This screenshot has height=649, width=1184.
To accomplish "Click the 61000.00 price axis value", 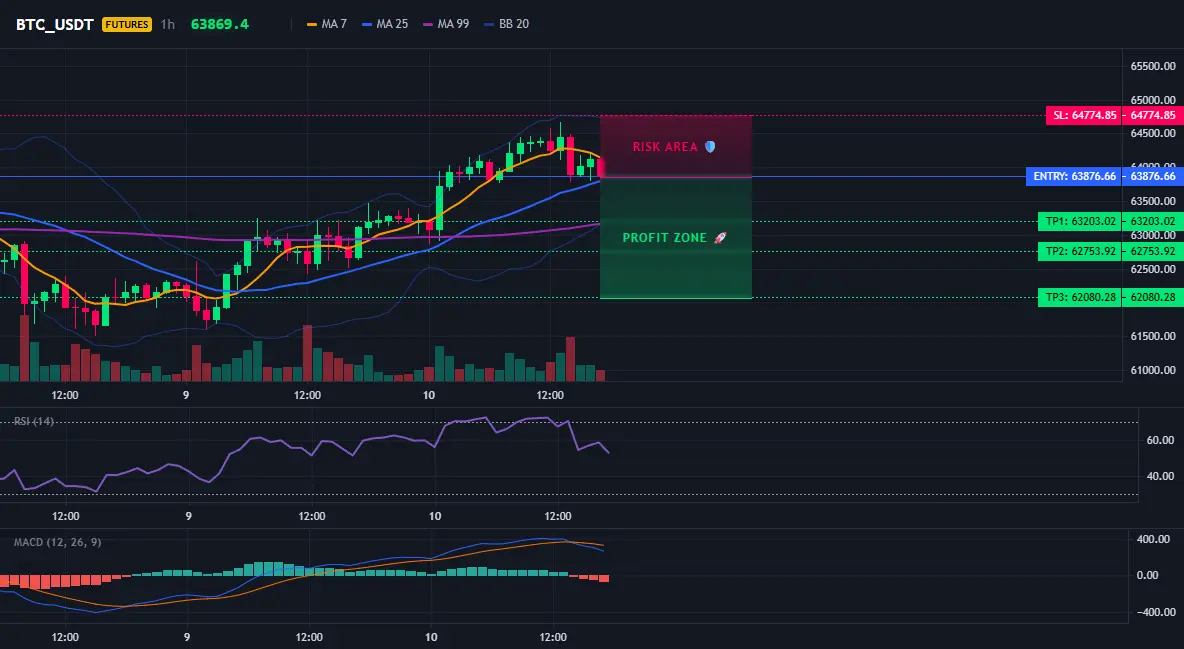I will (x=1153, y=370).
